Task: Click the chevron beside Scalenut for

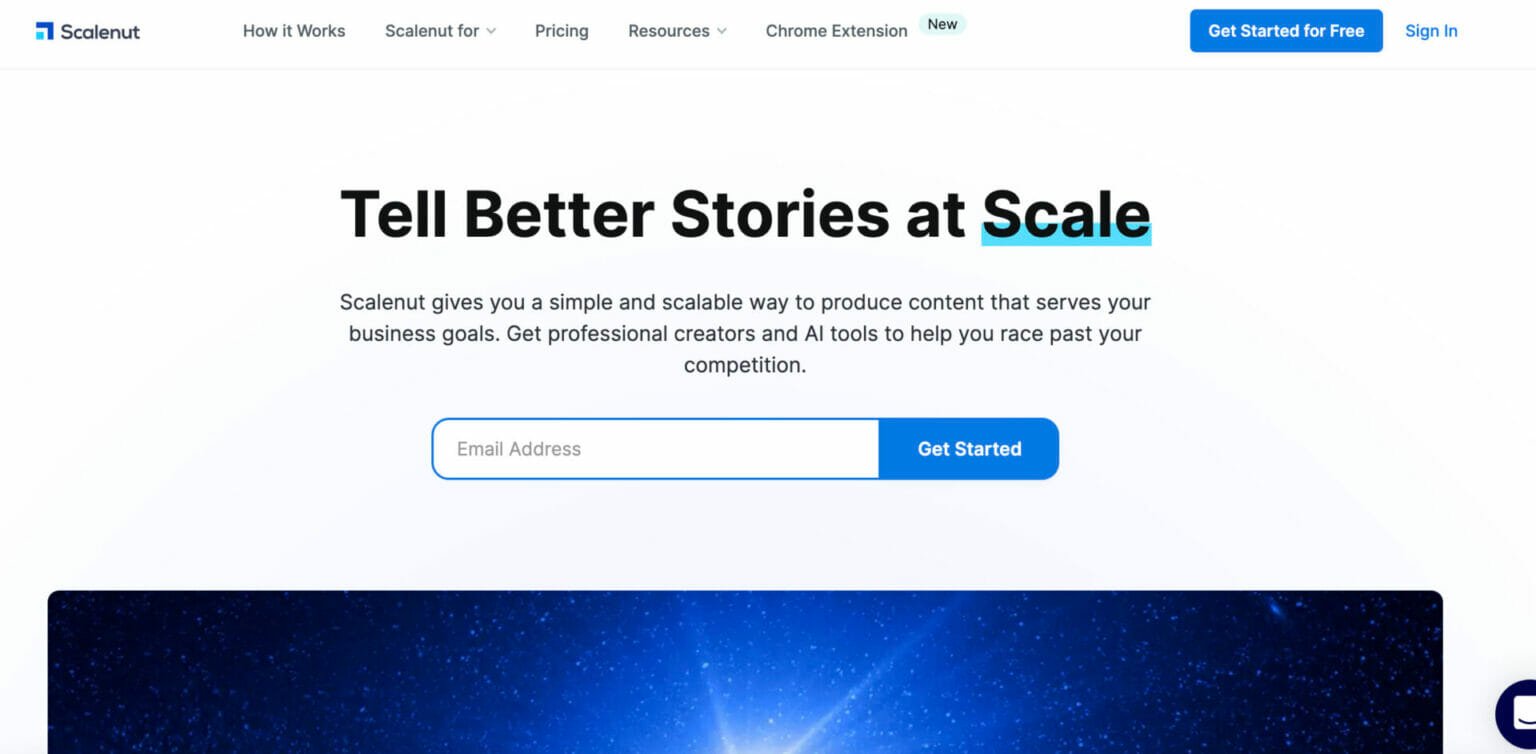Action: pos(491,32)
